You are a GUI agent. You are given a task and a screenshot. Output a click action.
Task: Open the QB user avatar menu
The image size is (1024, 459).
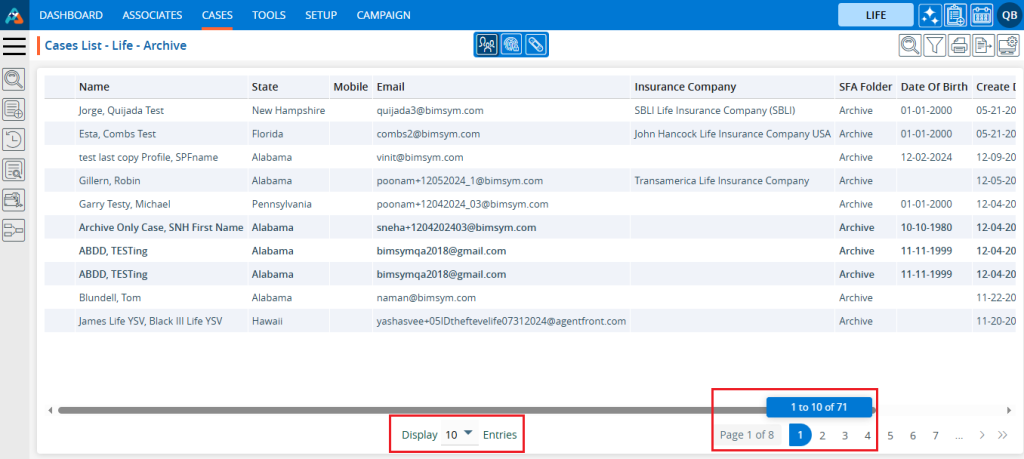coord(1008,15)
